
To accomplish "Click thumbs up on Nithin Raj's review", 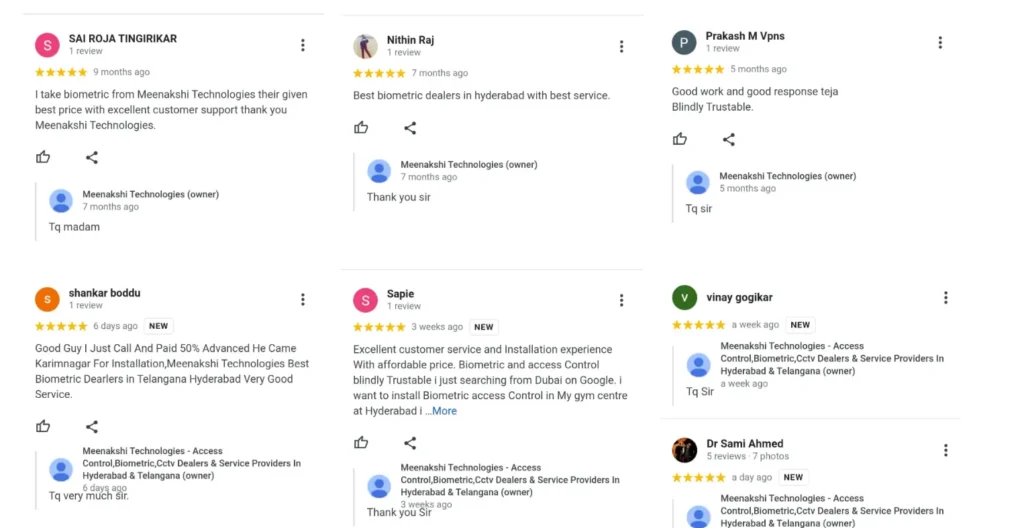I will tap(361, 128).
